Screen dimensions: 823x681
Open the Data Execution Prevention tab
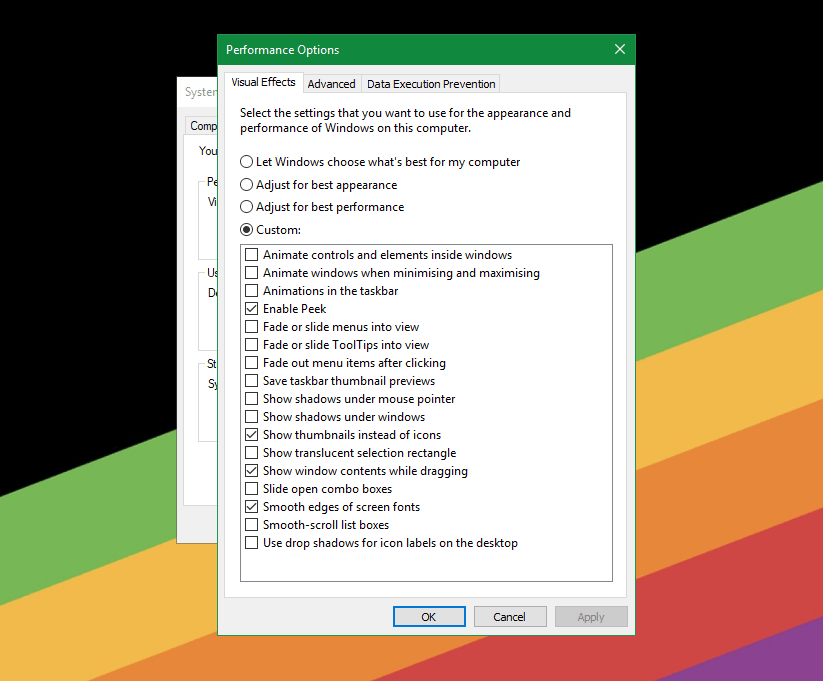[431, 84]
